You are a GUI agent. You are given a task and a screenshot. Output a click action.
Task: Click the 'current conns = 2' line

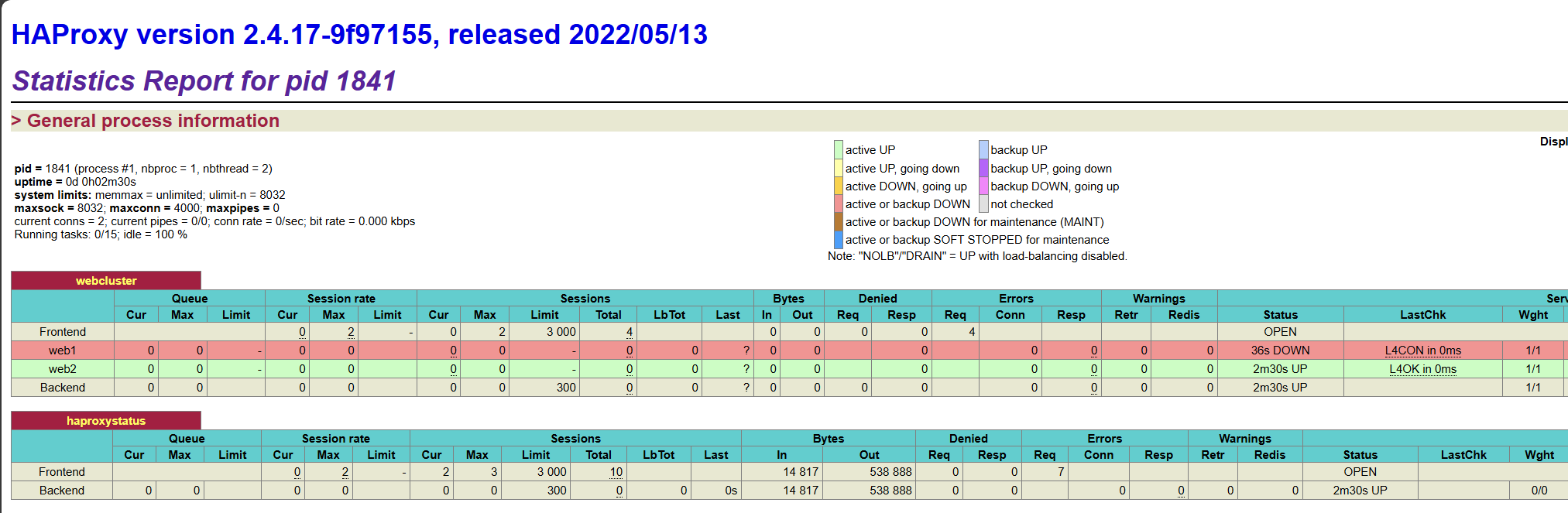(214, 221)
